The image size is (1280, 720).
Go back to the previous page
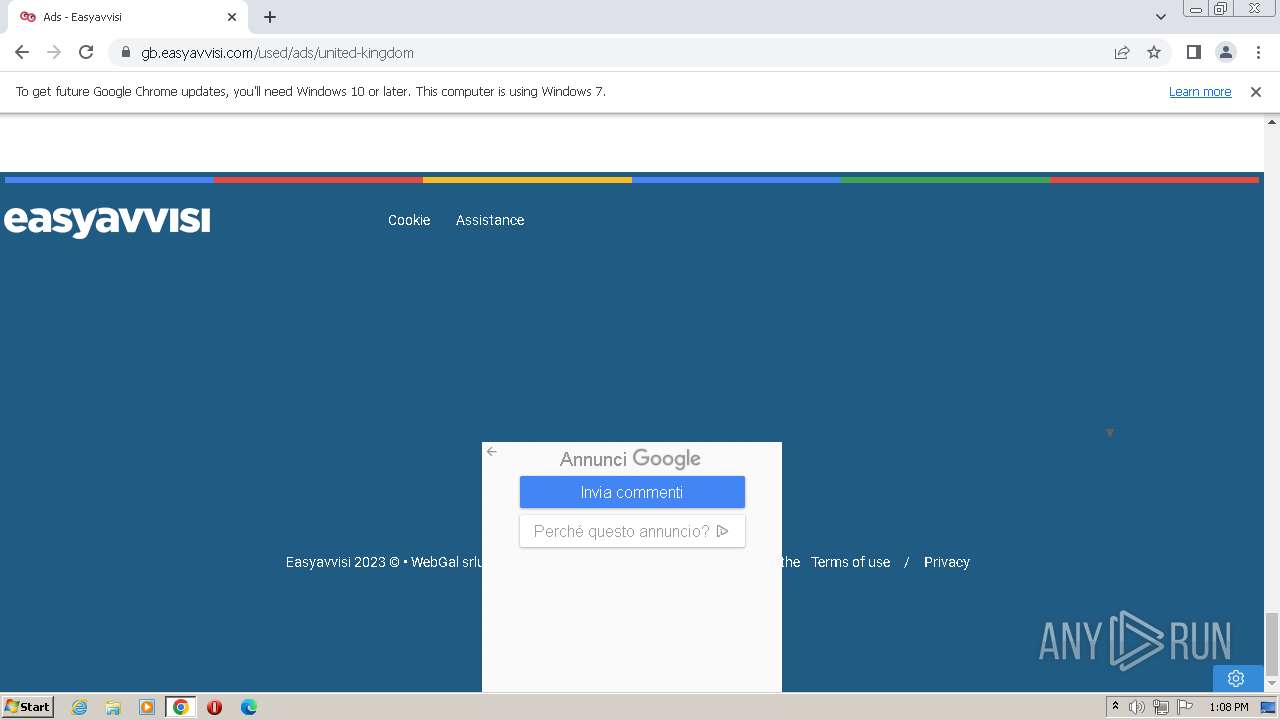[x=22, y=52]
